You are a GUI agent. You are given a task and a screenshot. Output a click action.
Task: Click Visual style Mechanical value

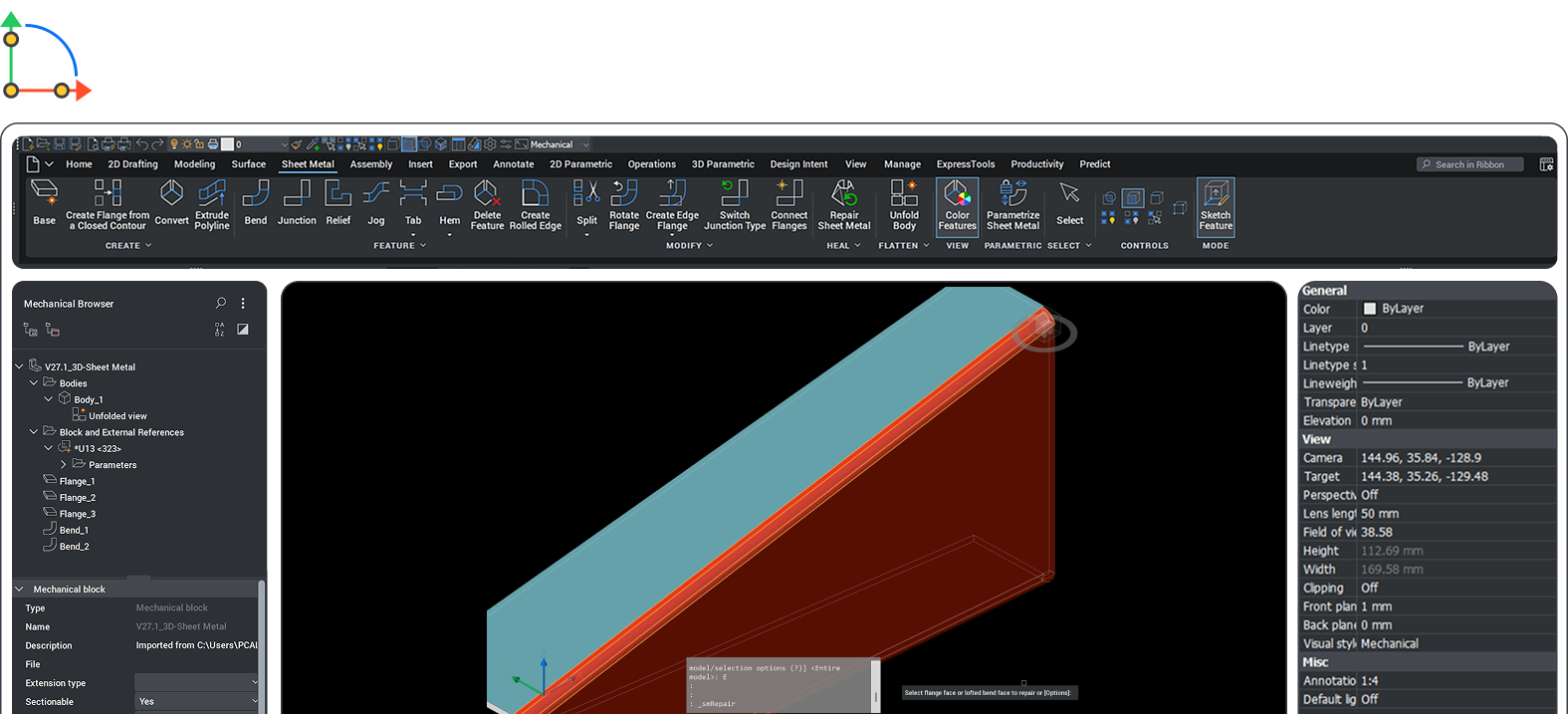1457,643
